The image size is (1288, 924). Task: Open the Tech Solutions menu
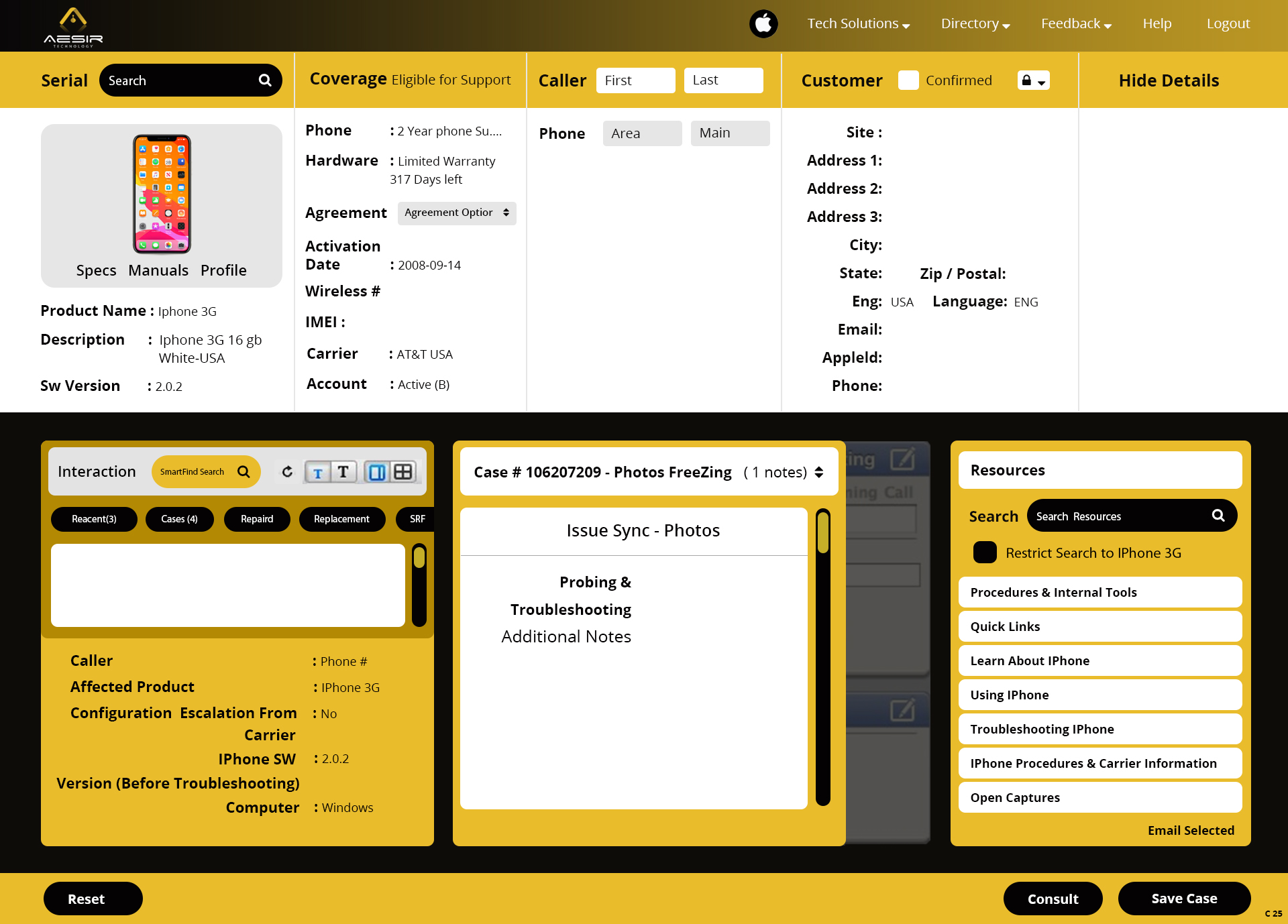point(858,24)
